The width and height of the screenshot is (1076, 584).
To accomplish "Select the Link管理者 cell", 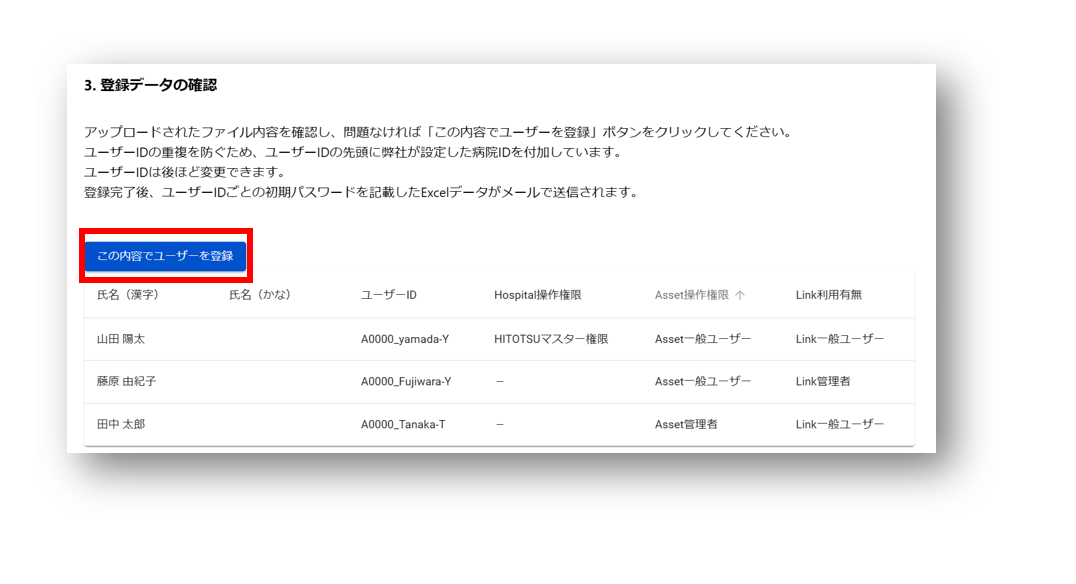I will click(x=822, y=381).
